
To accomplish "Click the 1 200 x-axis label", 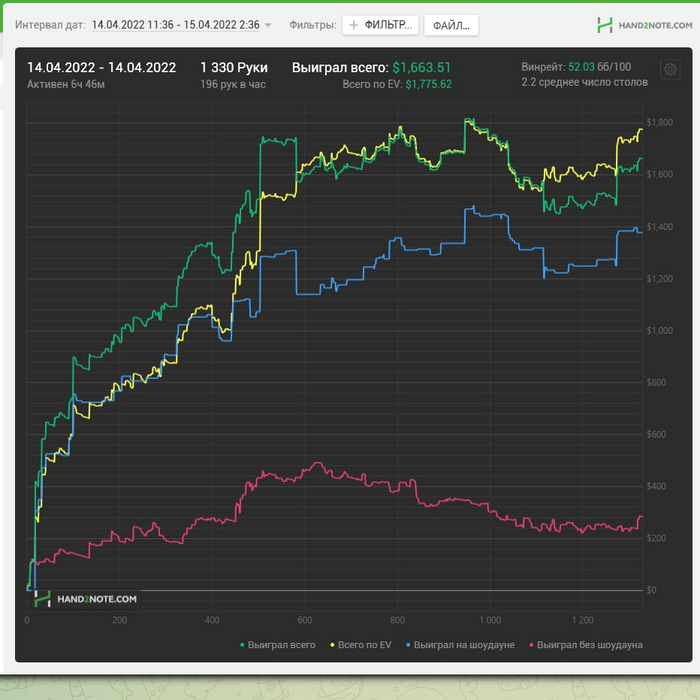I will click(x=583, y=620).
